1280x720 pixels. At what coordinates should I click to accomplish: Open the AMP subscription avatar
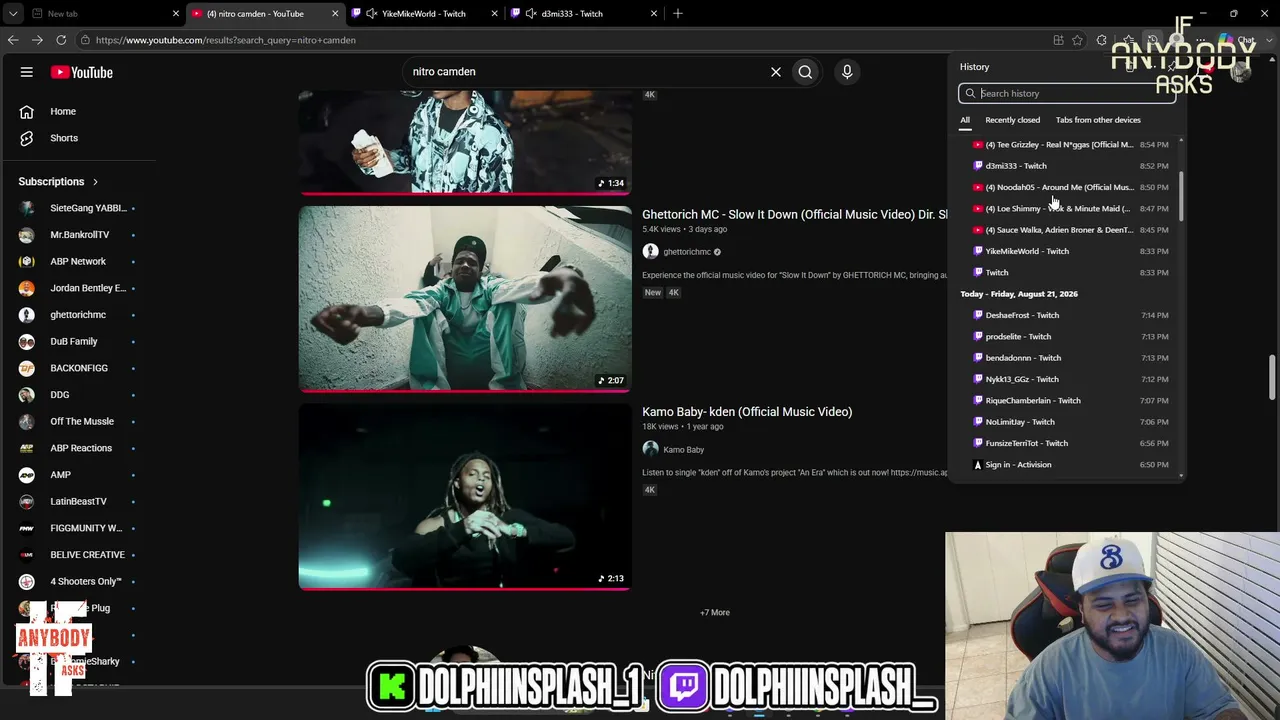click(27, 475)
